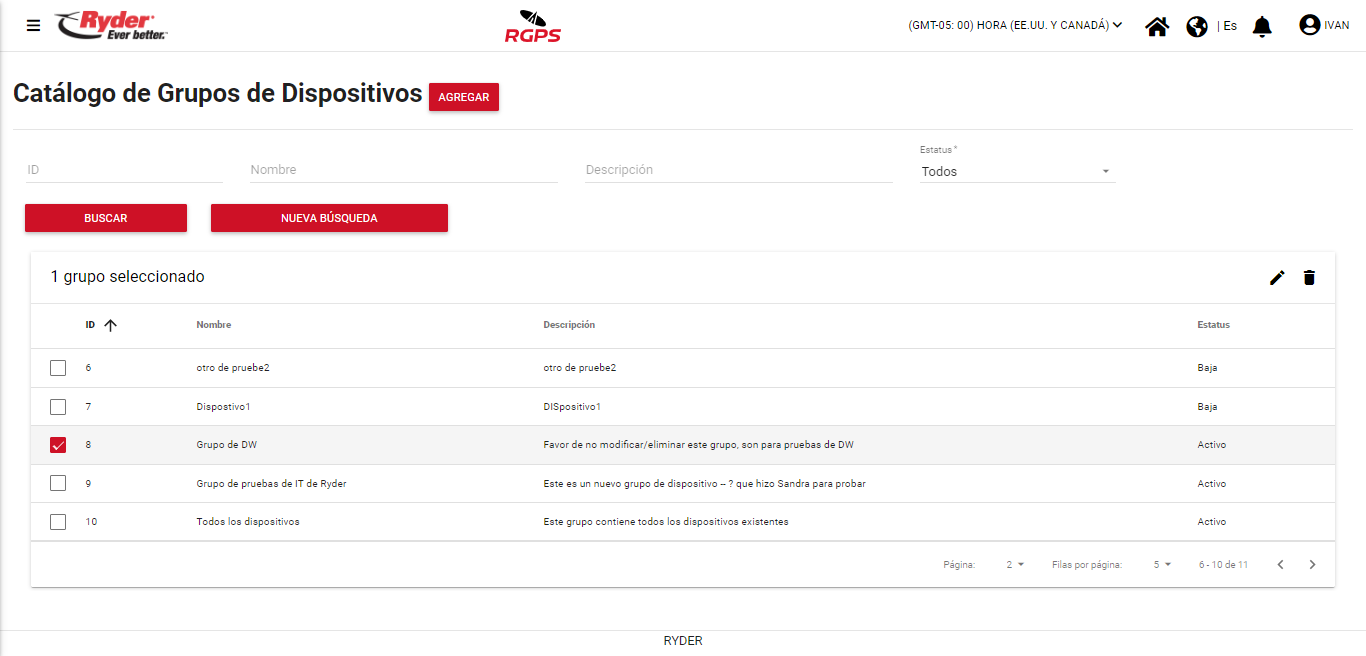Go to the previous page arrow
1366x656 pixels.
coord(1280,565)
